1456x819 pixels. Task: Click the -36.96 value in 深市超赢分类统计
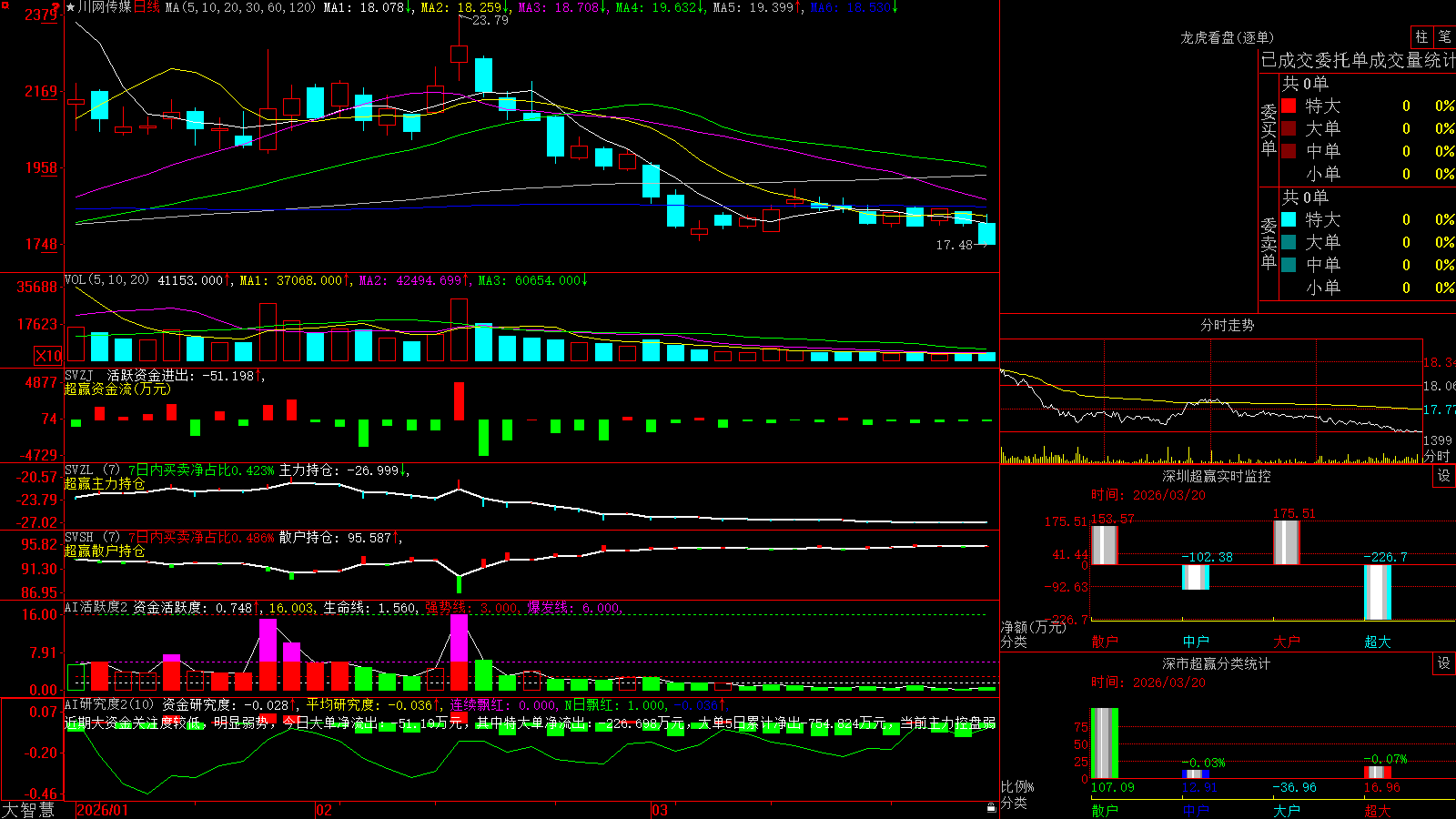tap(1294, 787)
